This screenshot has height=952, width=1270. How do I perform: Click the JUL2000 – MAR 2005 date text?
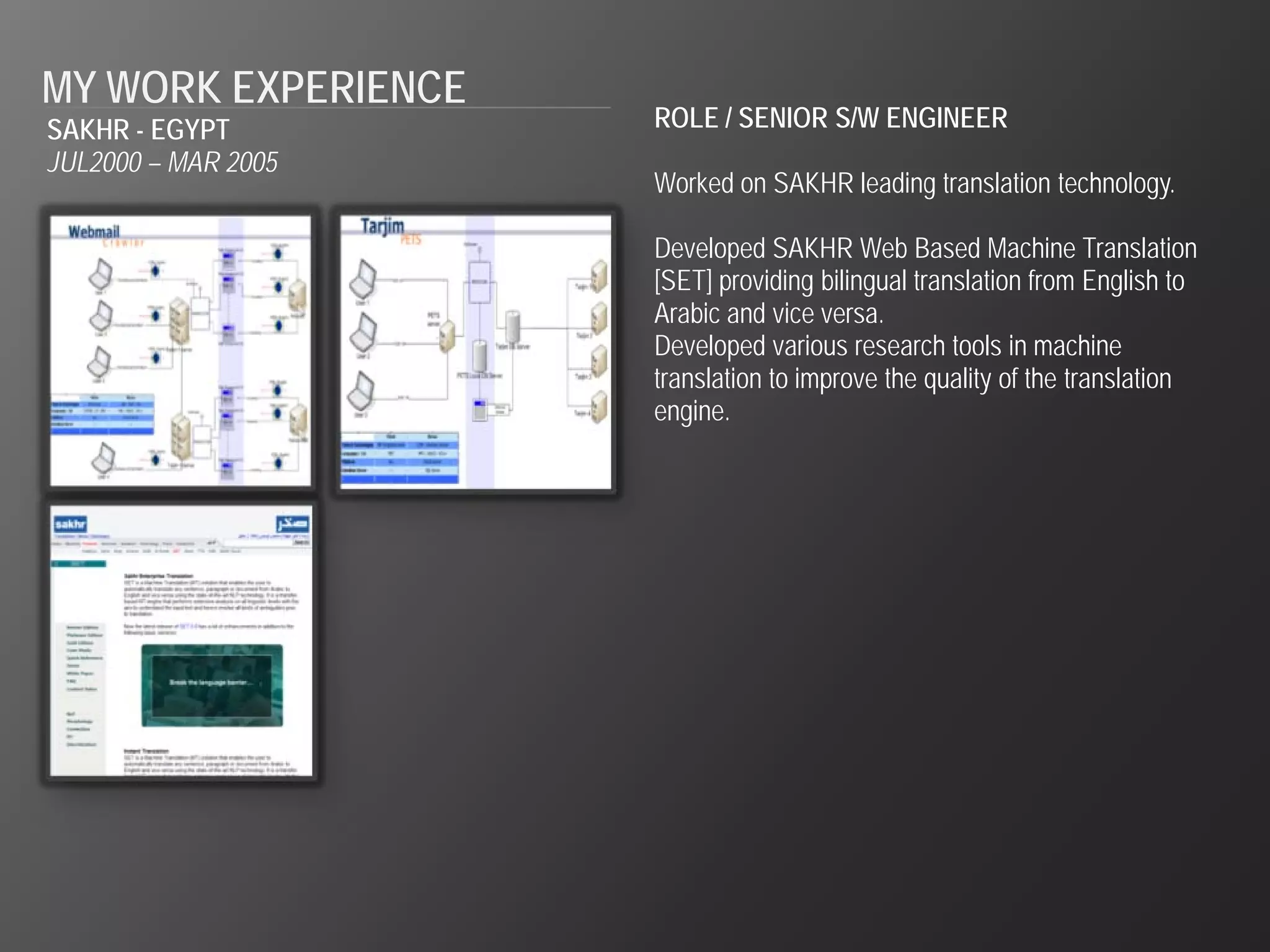pos(162,163)
